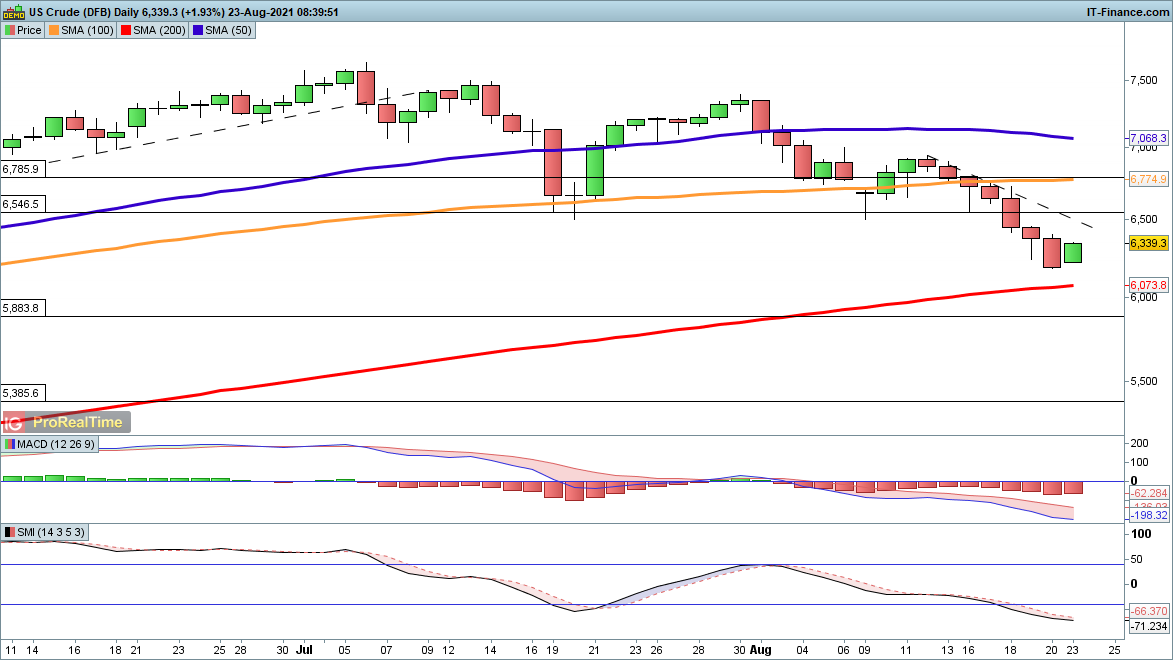Click the IG ProRealTime logo

[x=66, y=422]
